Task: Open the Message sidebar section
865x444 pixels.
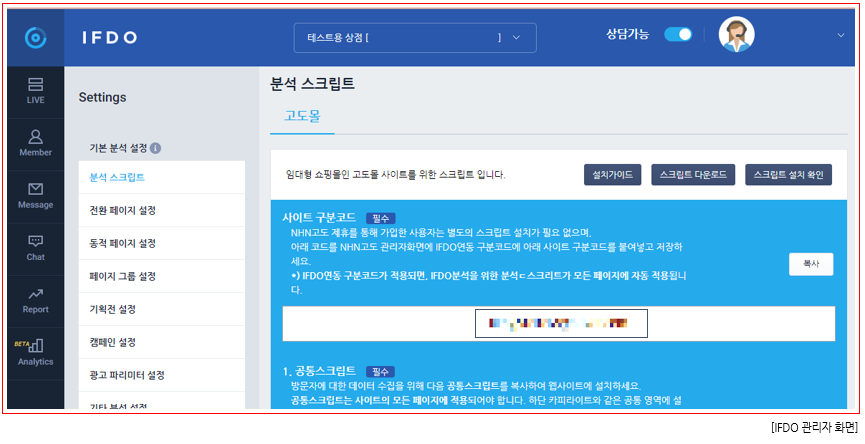Action: pos(36,196)
